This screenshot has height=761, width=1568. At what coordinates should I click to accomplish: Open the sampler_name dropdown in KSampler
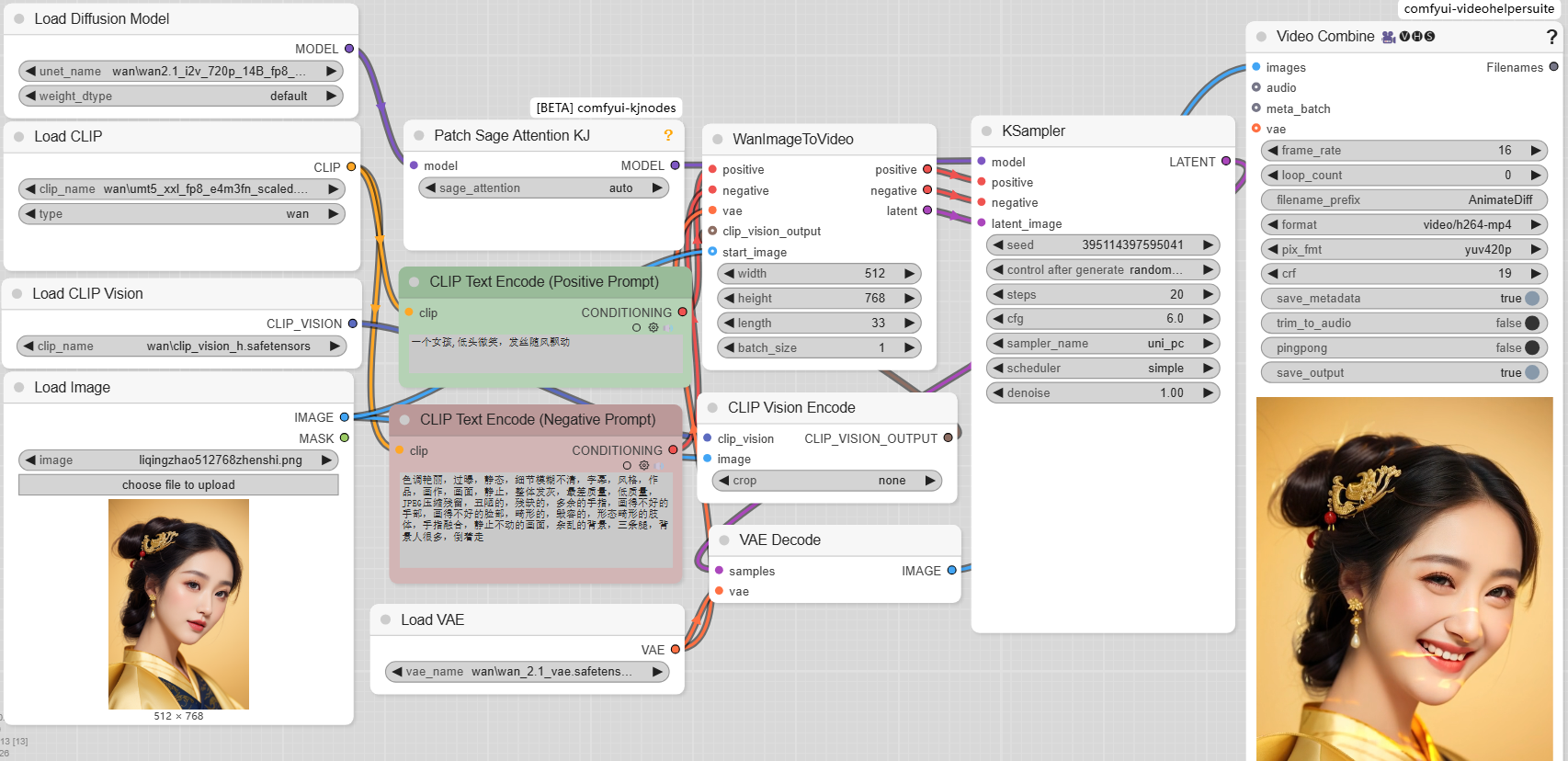(x=1103, y=343)
